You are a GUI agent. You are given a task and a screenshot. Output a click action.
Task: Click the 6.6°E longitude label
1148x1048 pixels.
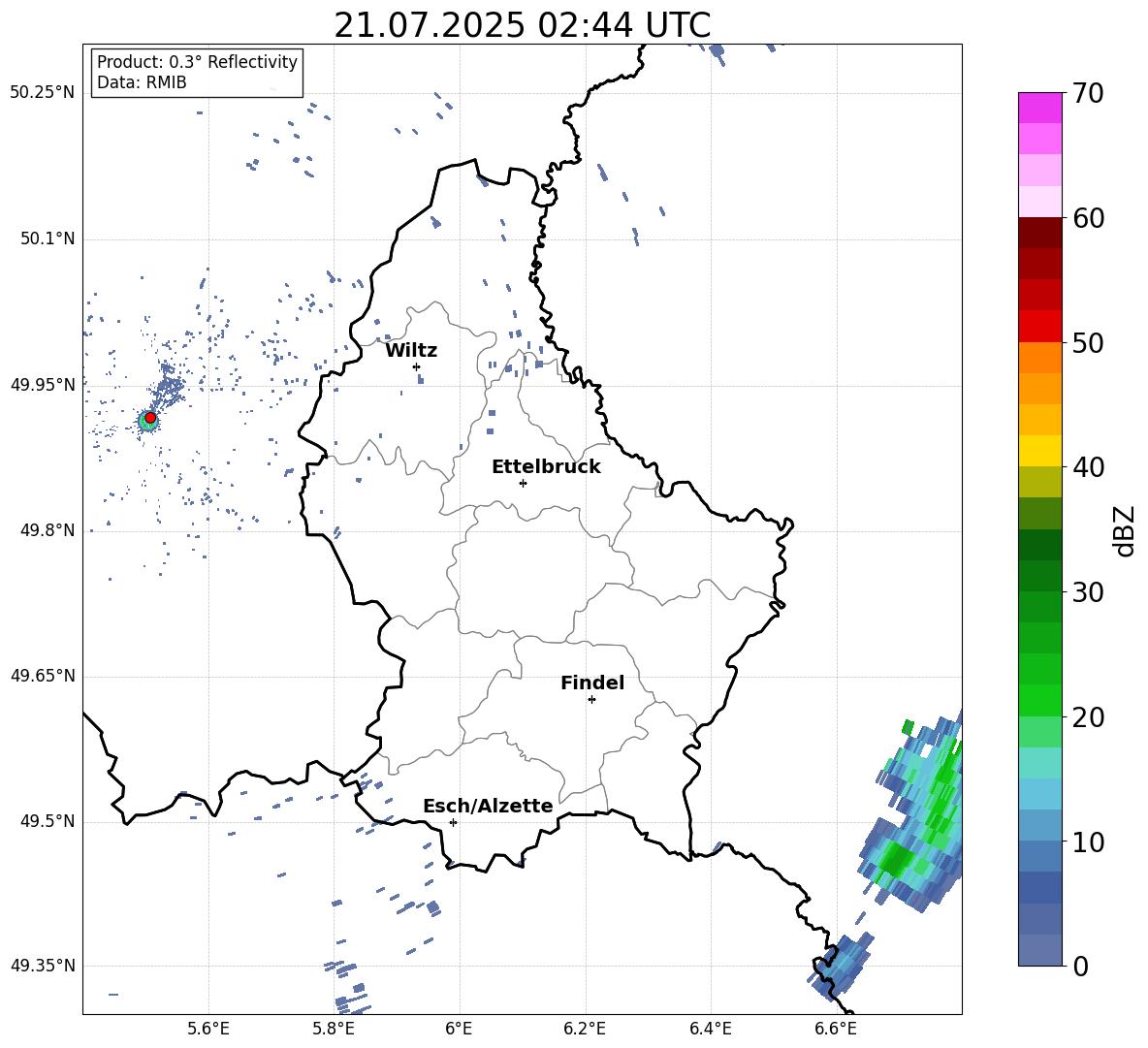(836, 1029)
